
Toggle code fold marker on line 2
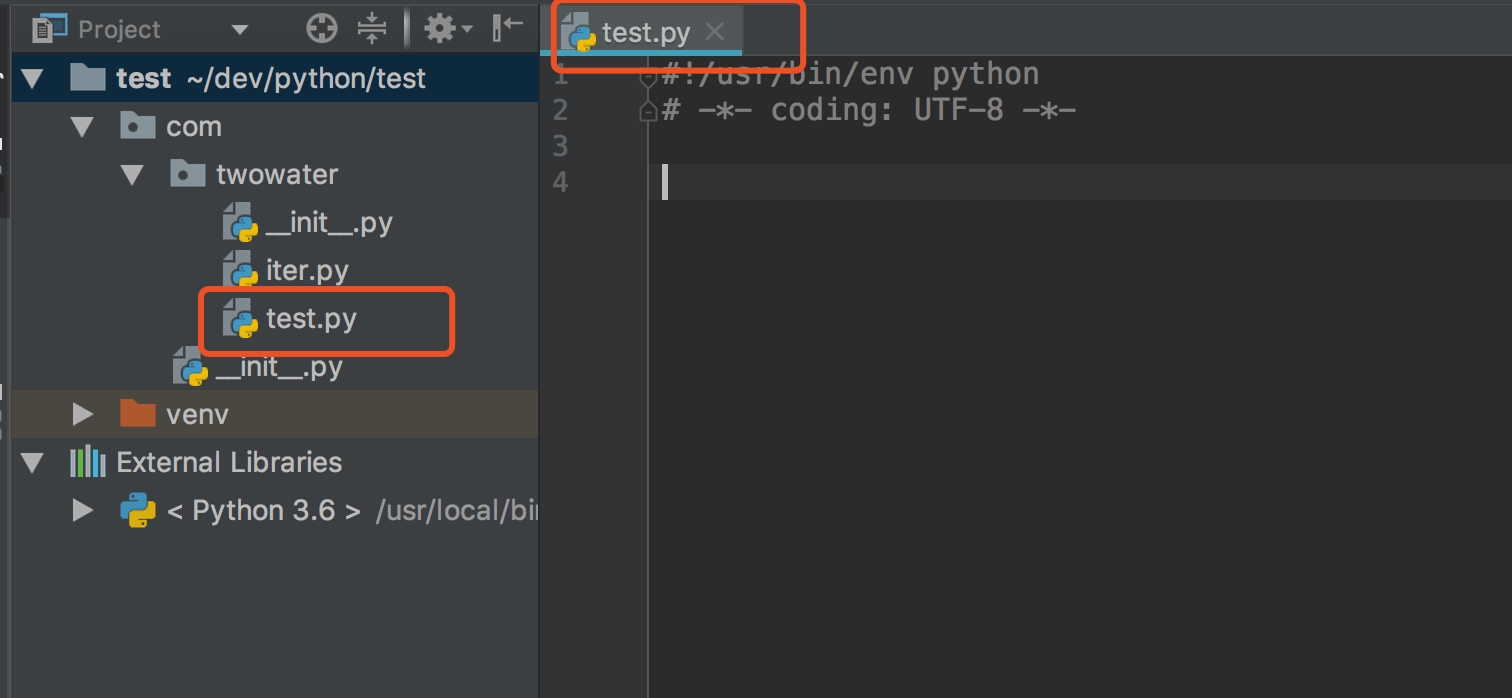pyautogui.click(x=648, y=111)
